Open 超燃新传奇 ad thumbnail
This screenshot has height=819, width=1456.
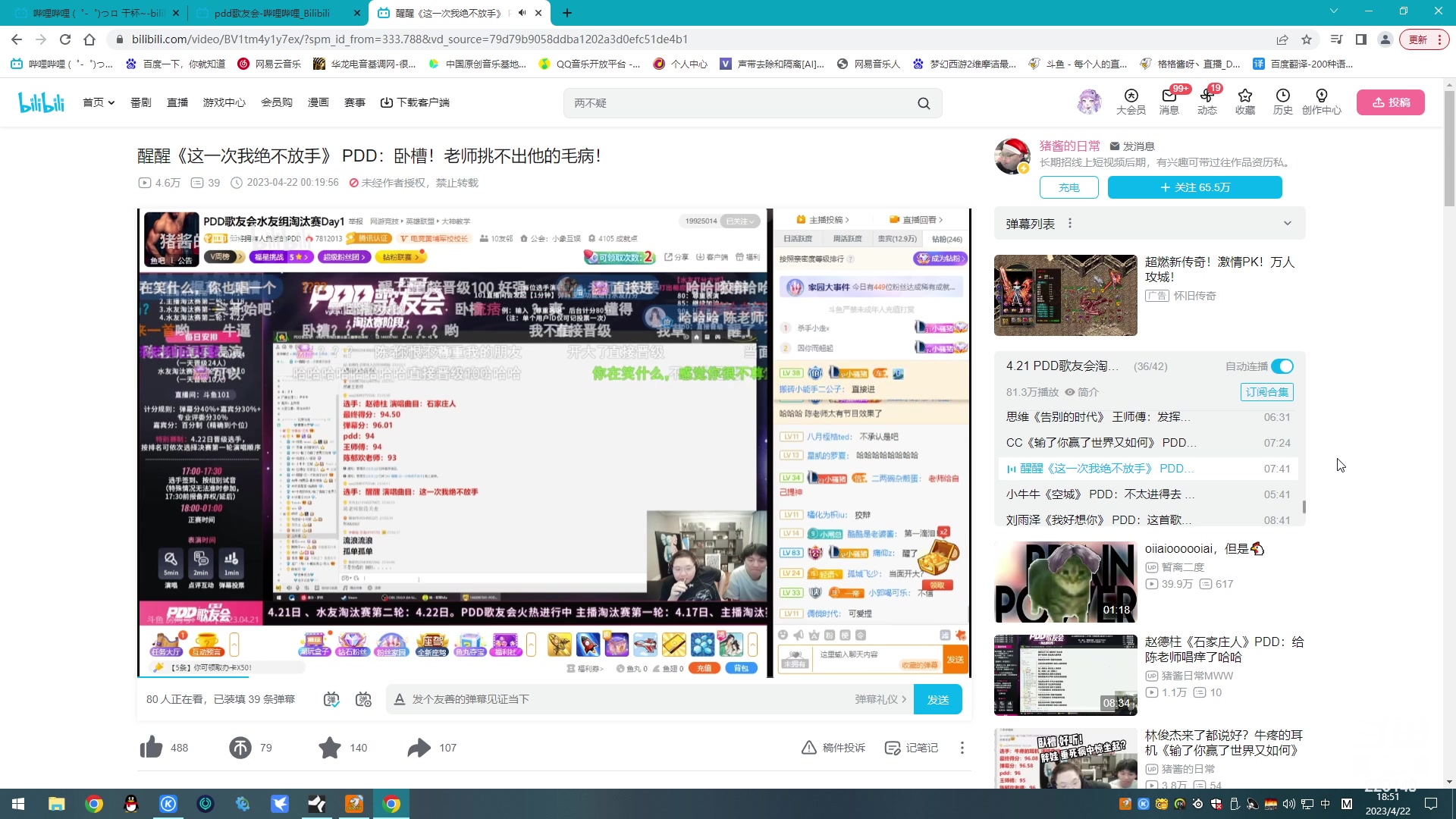click(1065, 295)
